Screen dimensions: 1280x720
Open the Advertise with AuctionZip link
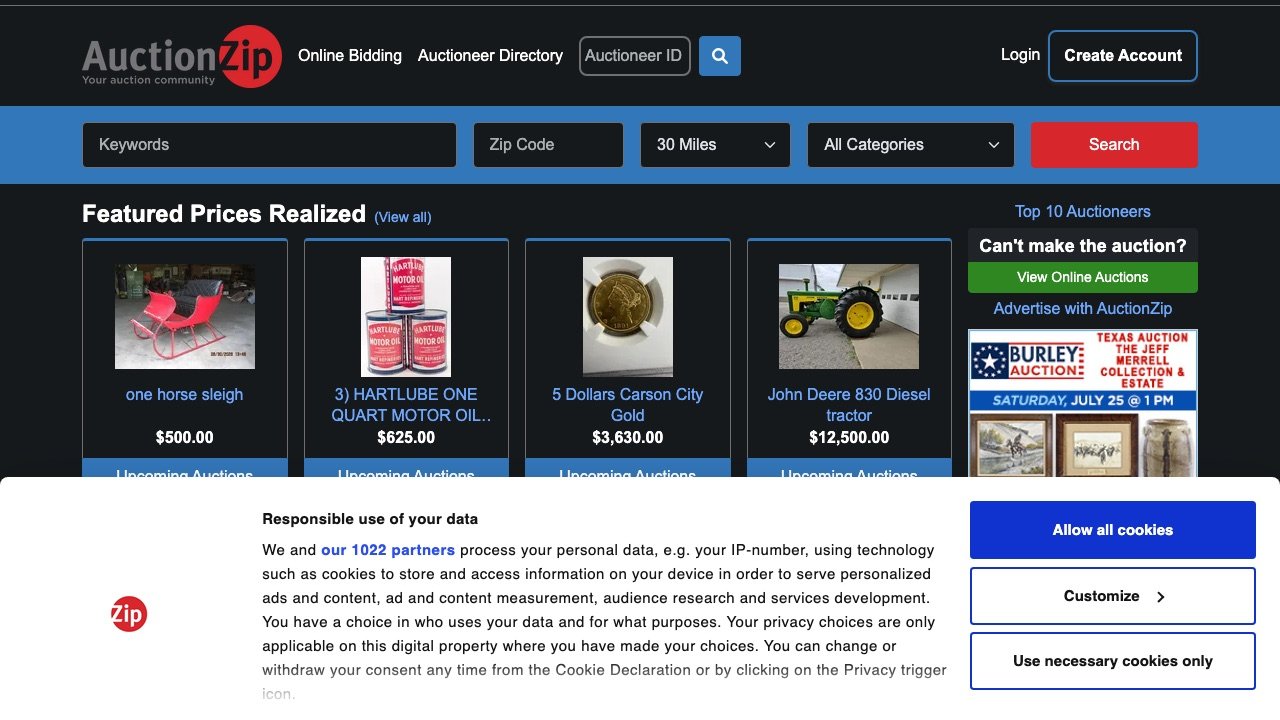[x=1083, y=309]
